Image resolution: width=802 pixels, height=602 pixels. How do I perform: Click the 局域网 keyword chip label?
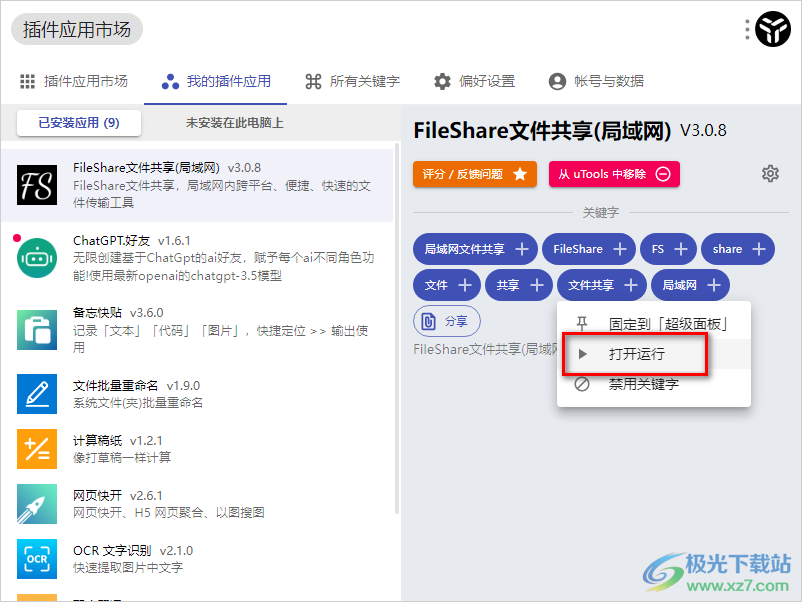(680, 285)
